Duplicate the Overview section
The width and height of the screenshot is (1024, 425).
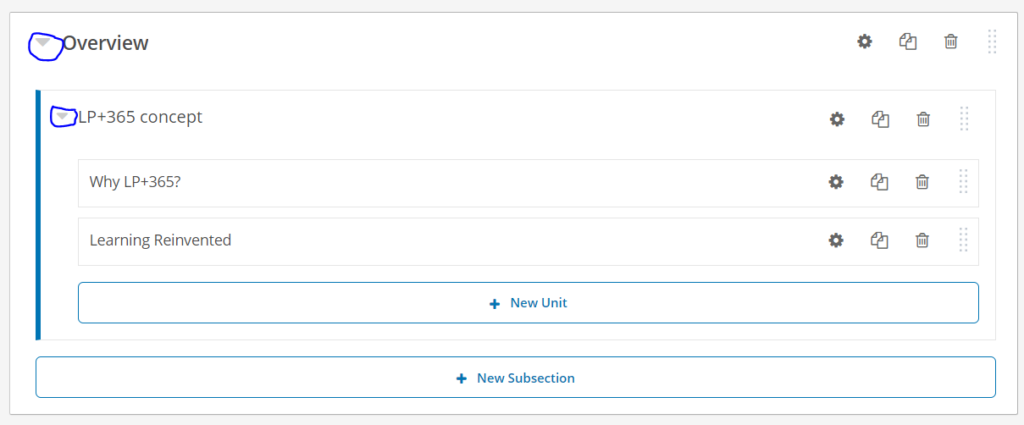tap(908, 42)
